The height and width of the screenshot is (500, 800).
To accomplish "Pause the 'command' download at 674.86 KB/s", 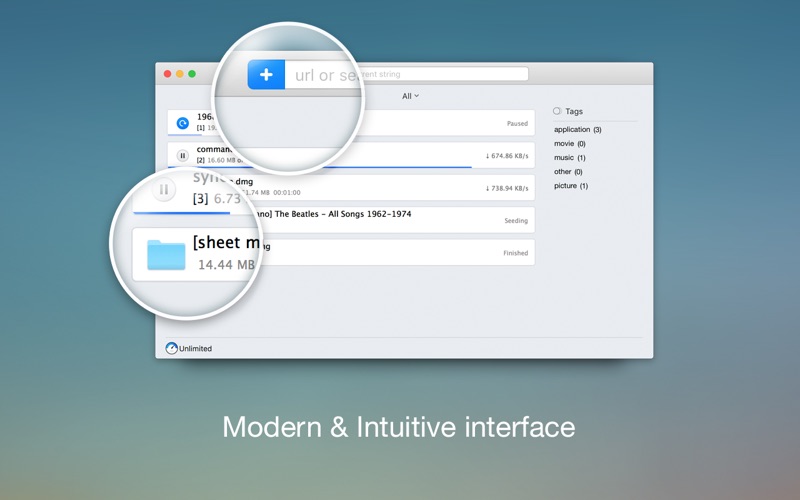I will pos(182,155).
